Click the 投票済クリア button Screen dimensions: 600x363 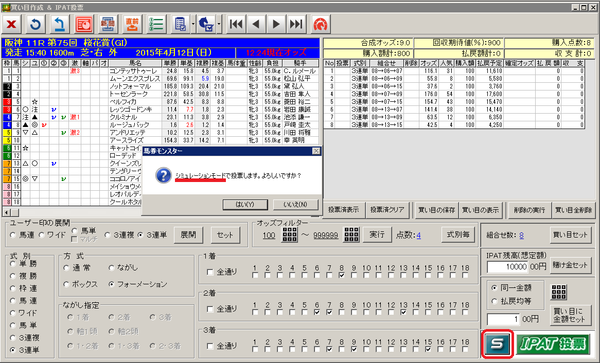[x=387, y=210]
